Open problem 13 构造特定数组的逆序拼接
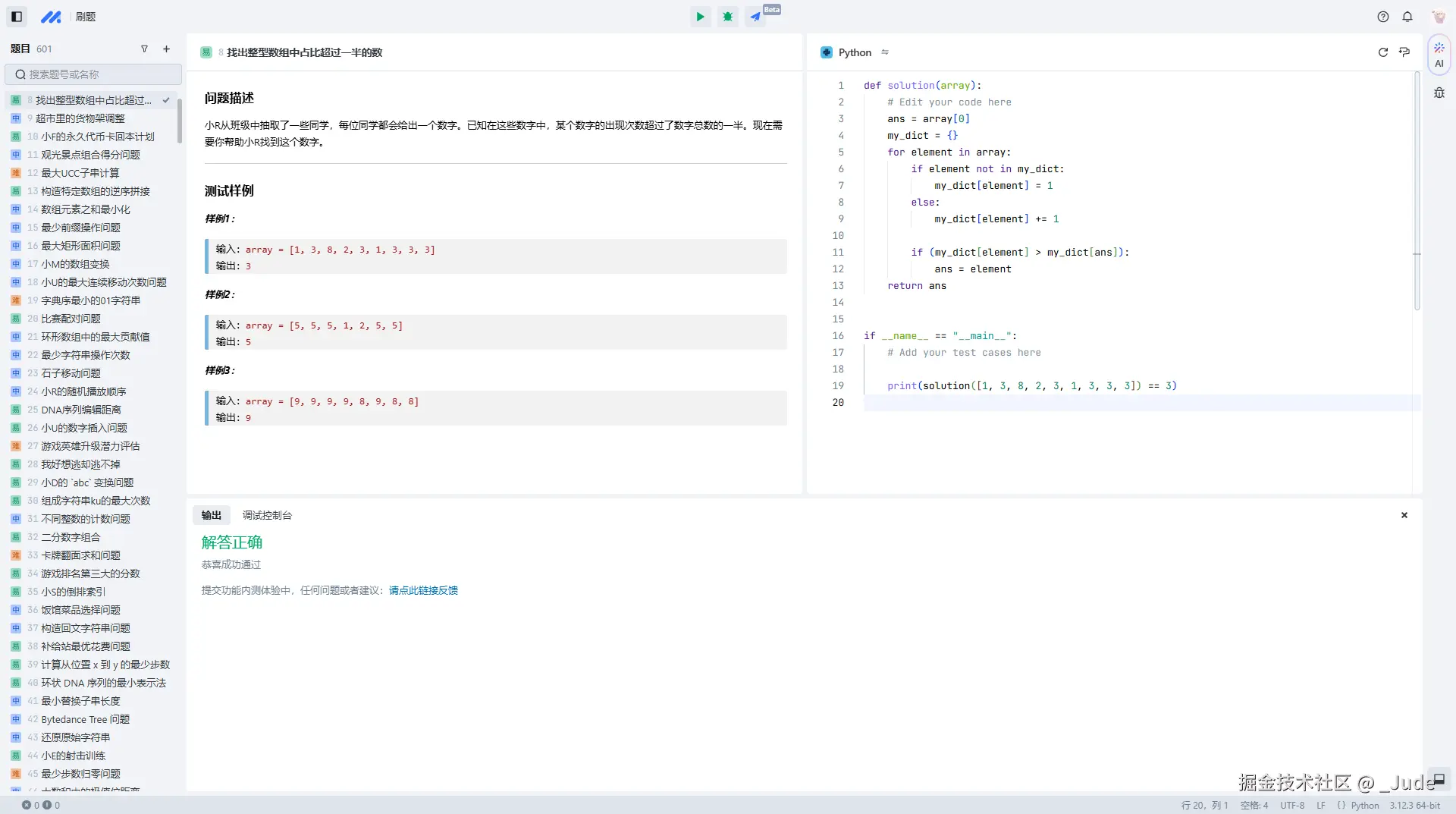 point(91,191)
